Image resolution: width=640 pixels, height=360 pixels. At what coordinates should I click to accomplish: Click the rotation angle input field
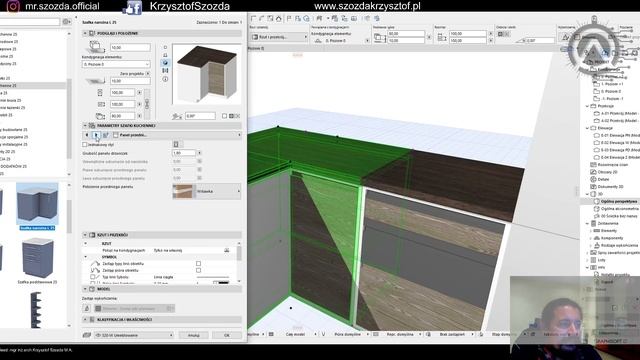(x=200, y=116)
